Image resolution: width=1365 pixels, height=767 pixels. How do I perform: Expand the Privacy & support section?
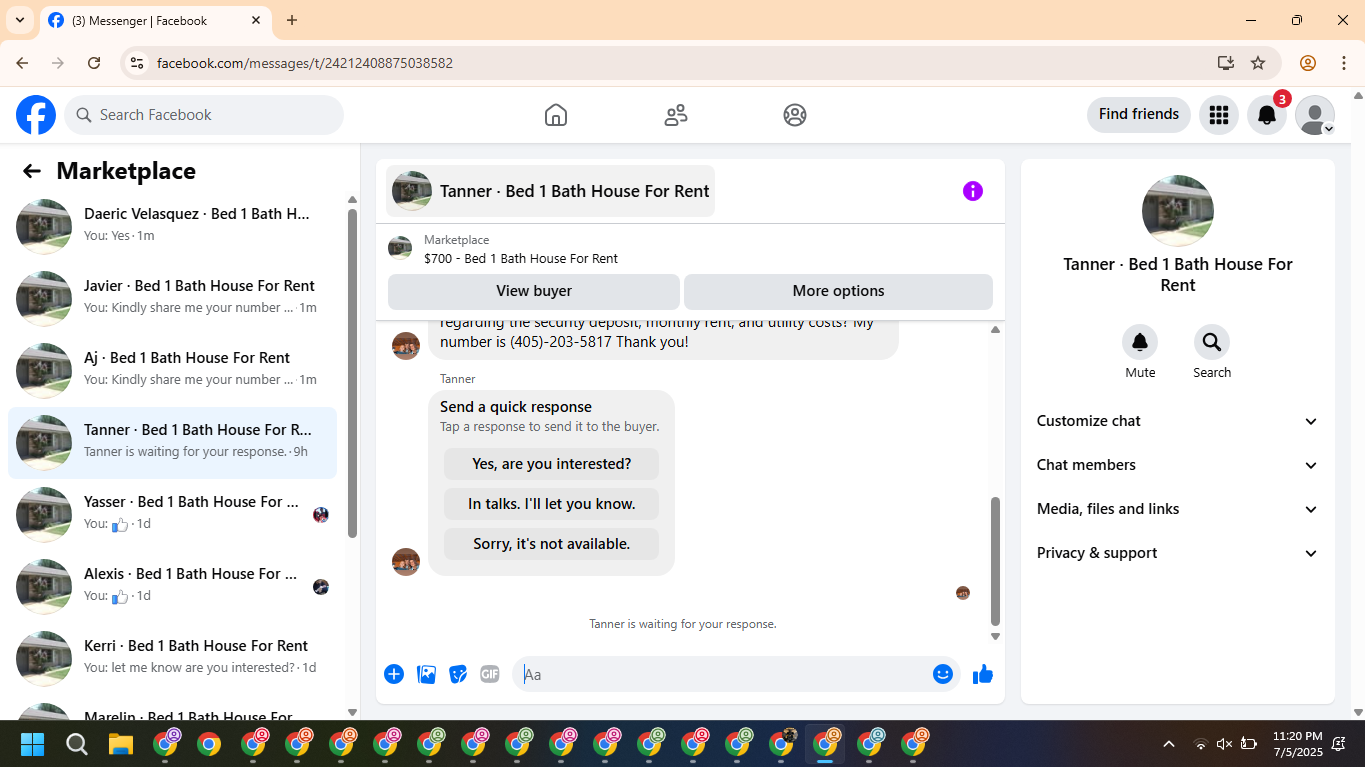click(x=1178, y=553)
